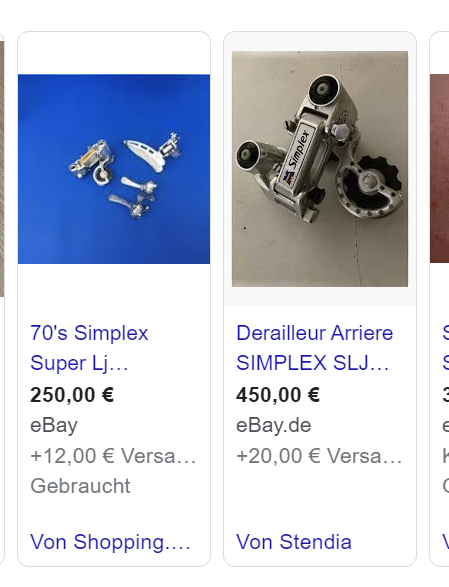The image size is (449, 587).
Task: Click the cut-off reddish product image at right
Action: point(440,168)
